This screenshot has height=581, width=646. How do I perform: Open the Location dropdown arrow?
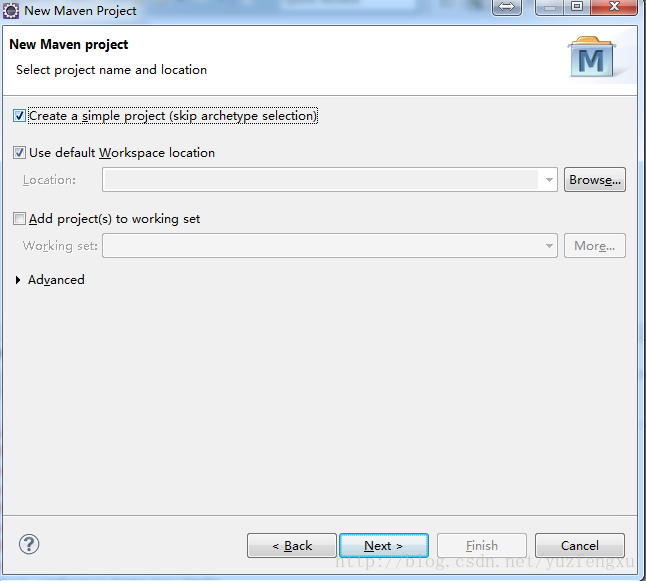click(x=549, y=180)
